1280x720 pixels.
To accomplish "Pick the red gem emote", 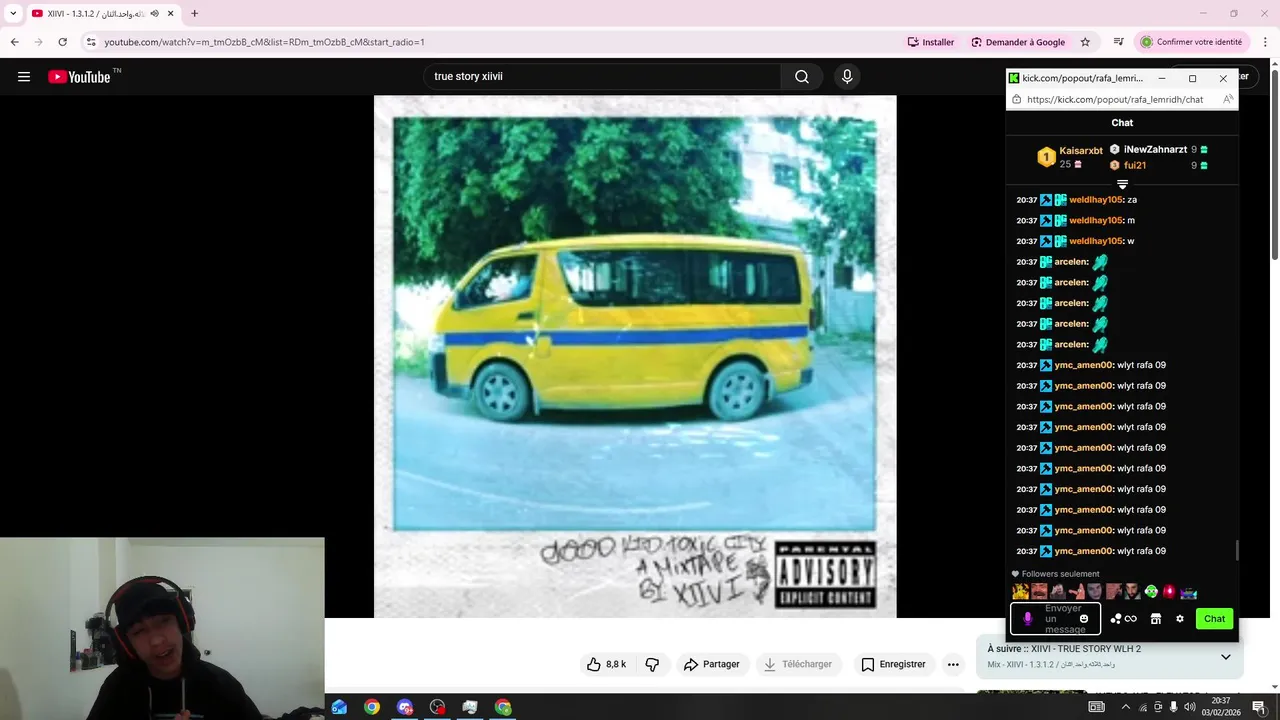I will pos(1169,592).
